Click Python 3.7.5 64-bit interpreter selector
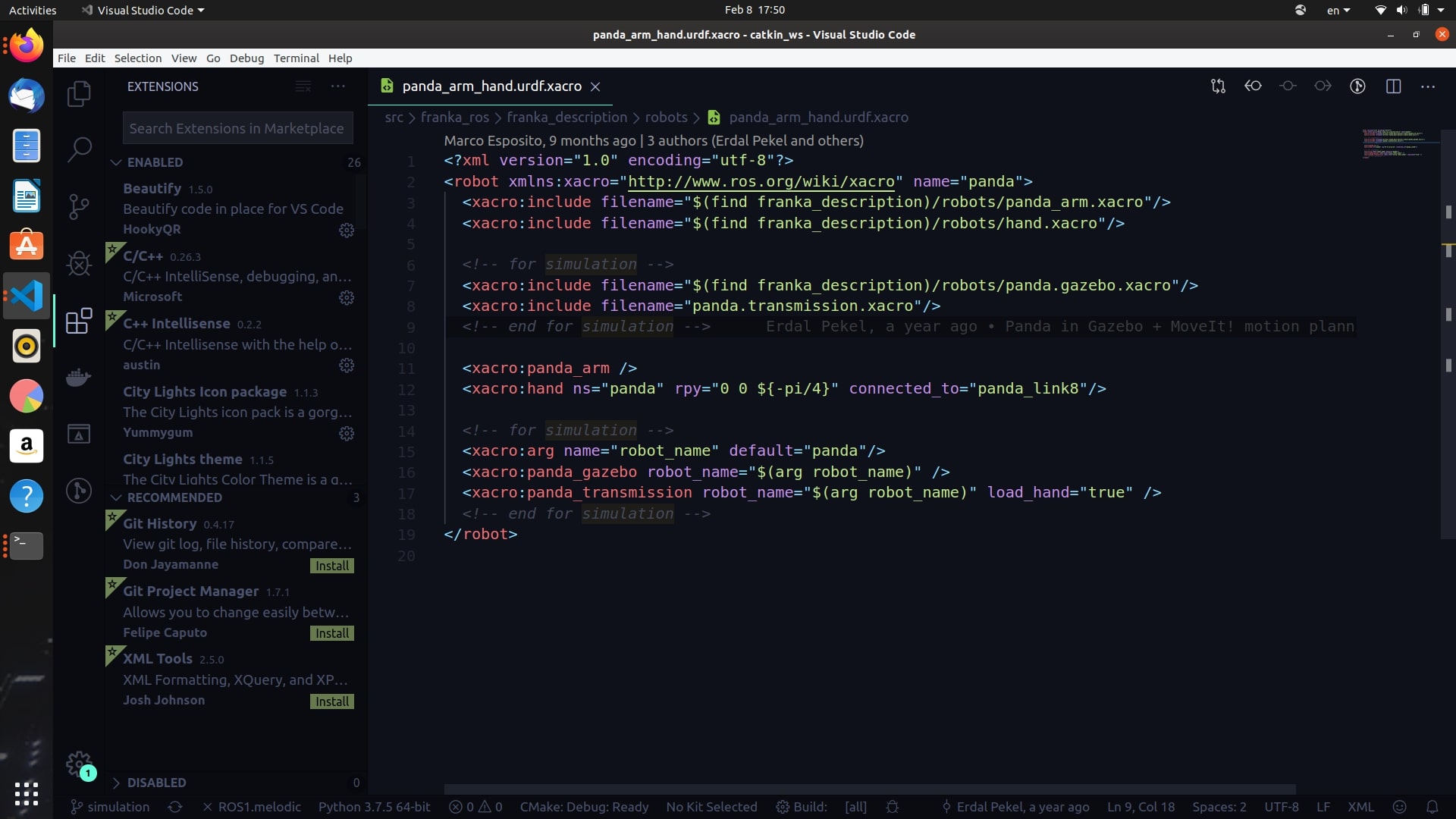The width and height of the screenshot is (1456, 819). click(374, 807)
